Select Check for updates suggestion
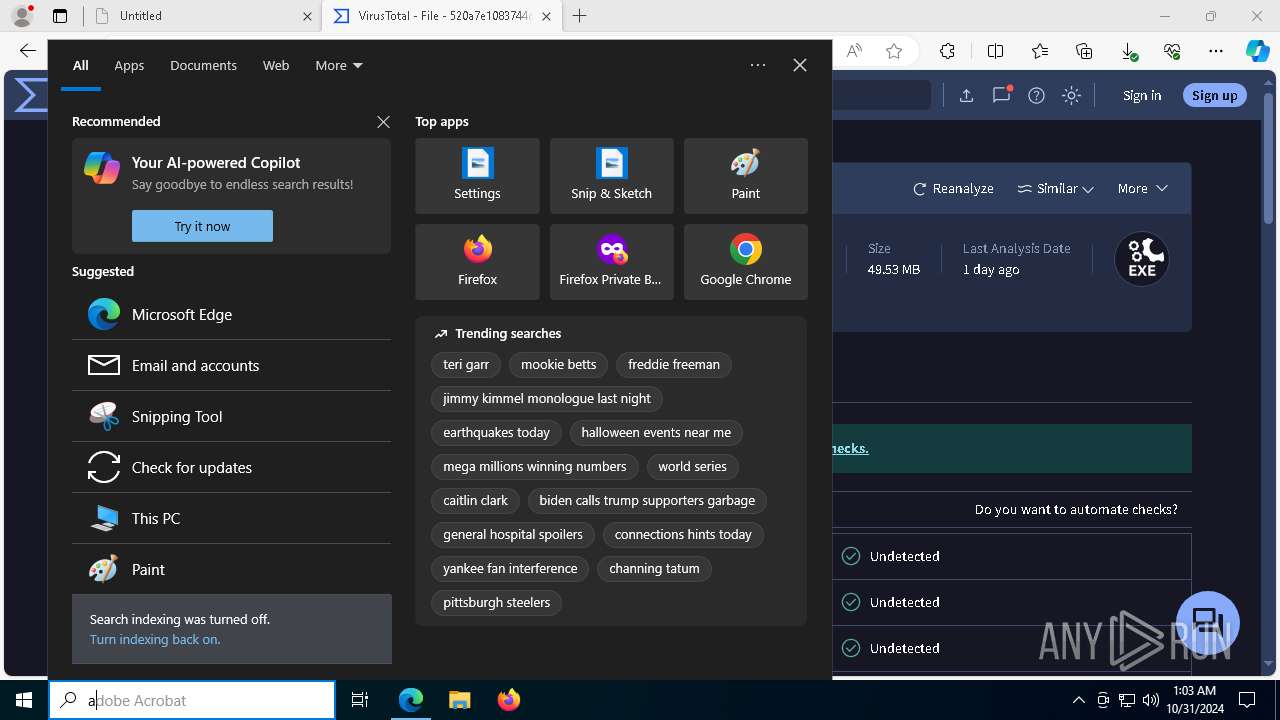 click(231, 467)
